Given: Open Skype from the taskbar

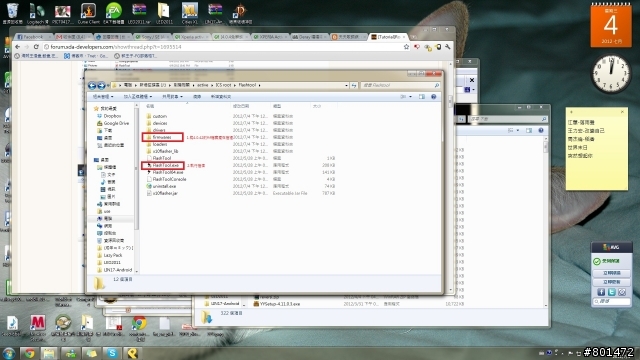Looking at the screenshot, I should (x=111, y=353).
